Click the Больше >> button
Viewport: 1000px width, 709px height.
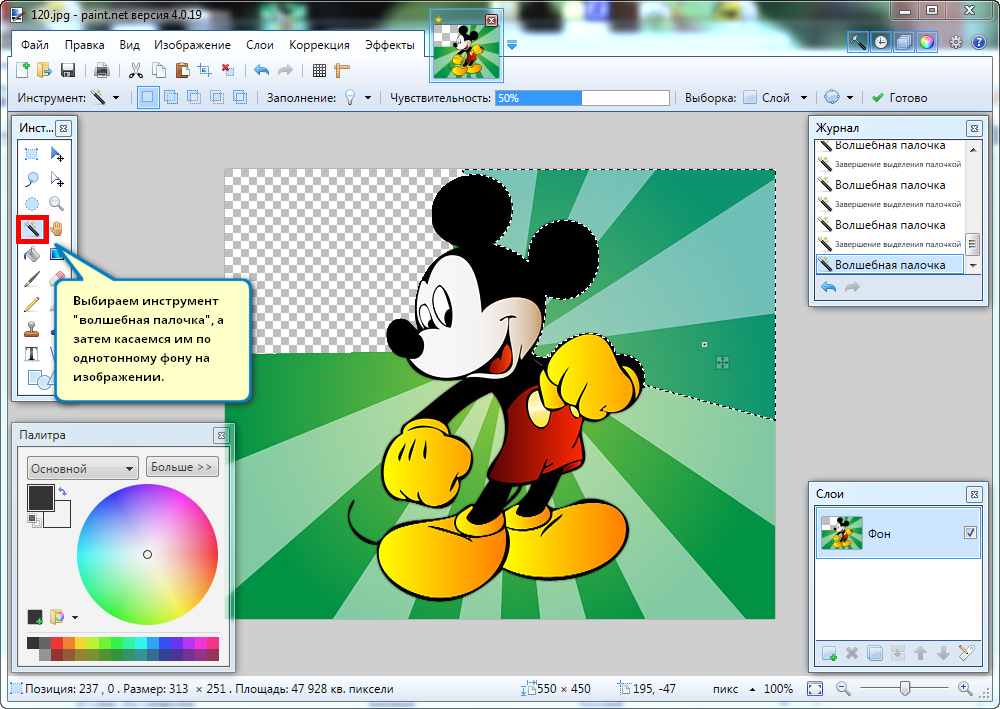(182, 467)
